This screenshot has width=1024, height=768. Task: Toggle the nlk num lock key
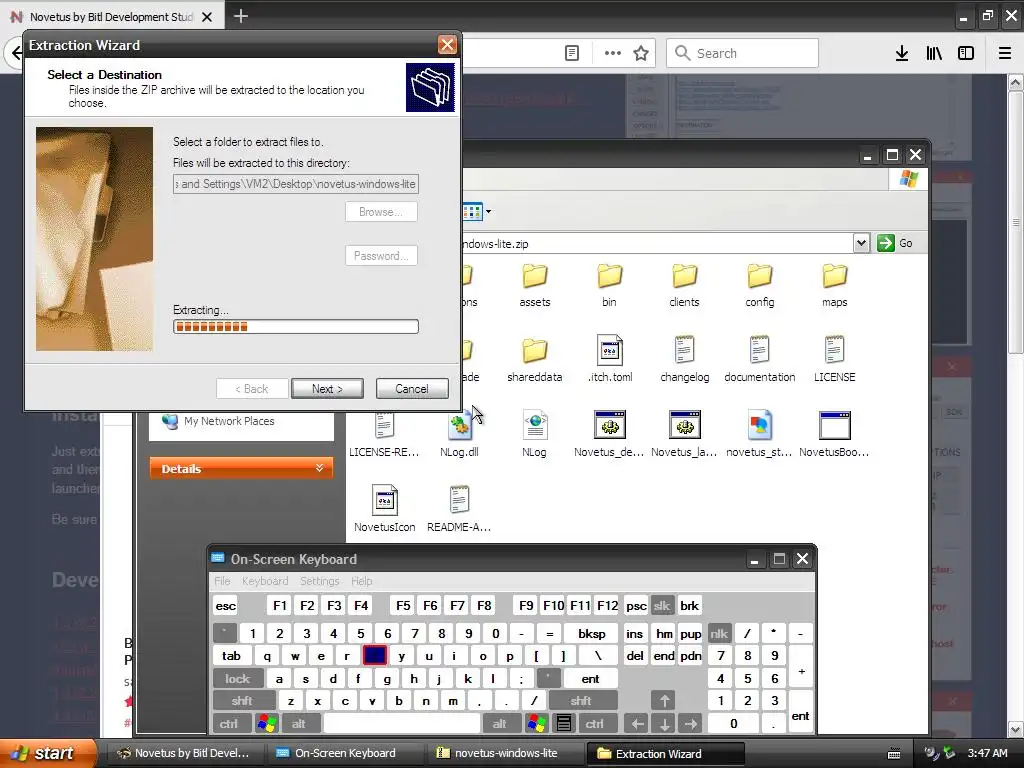(719, 633)
